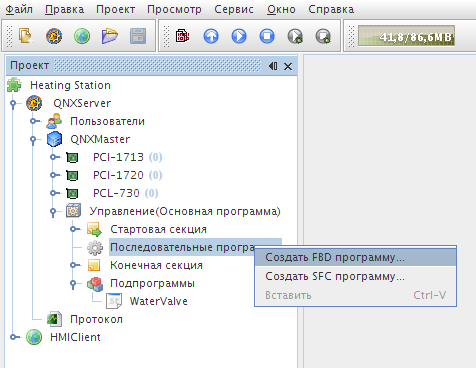Image resolution: width=476 pixels, height=368 pixels.
Task: Click the open folder toolbar icon
Action: click(x=110, y=36)
